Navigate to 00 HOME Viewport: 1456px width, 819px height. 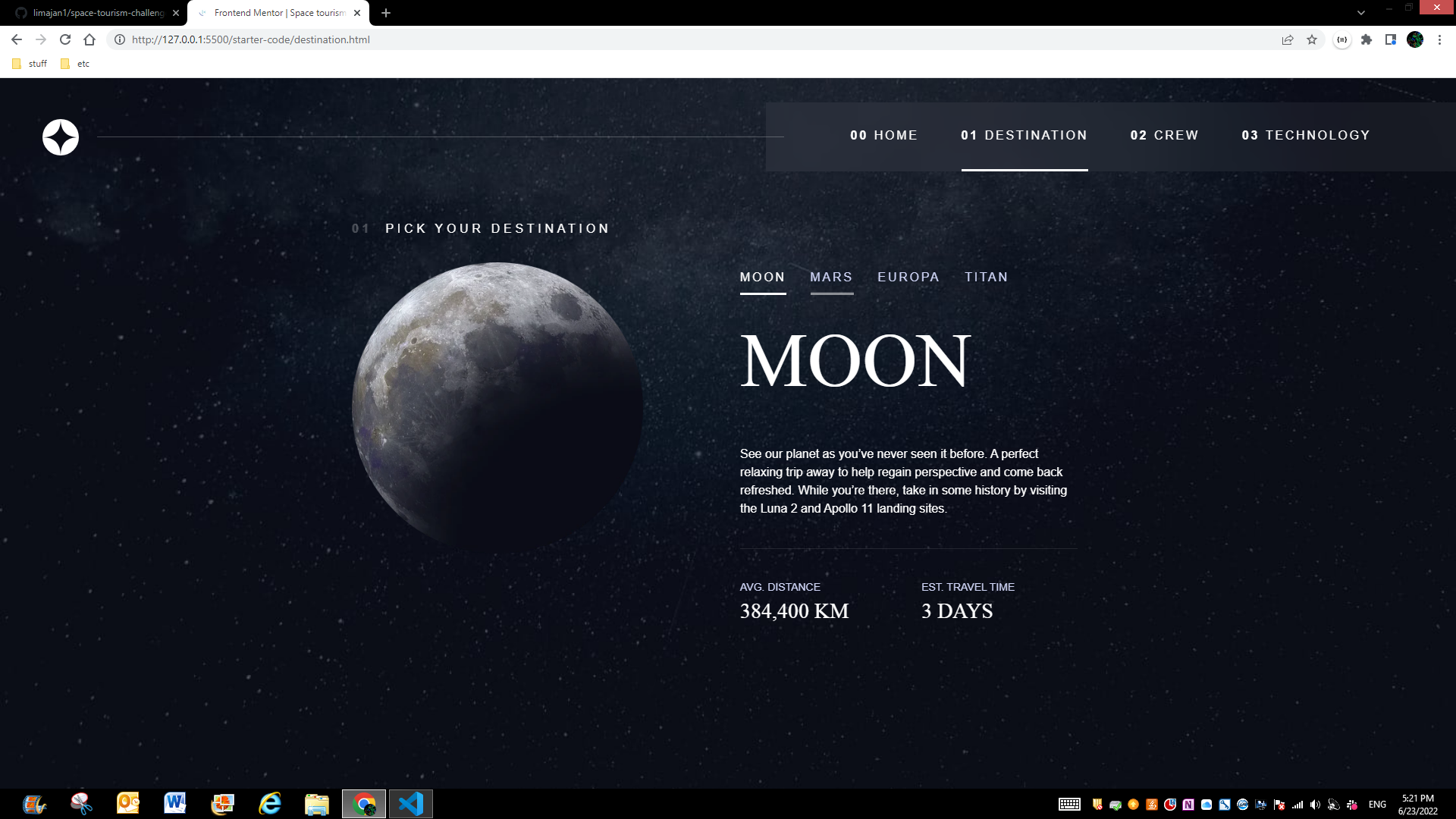click(883, 135)
